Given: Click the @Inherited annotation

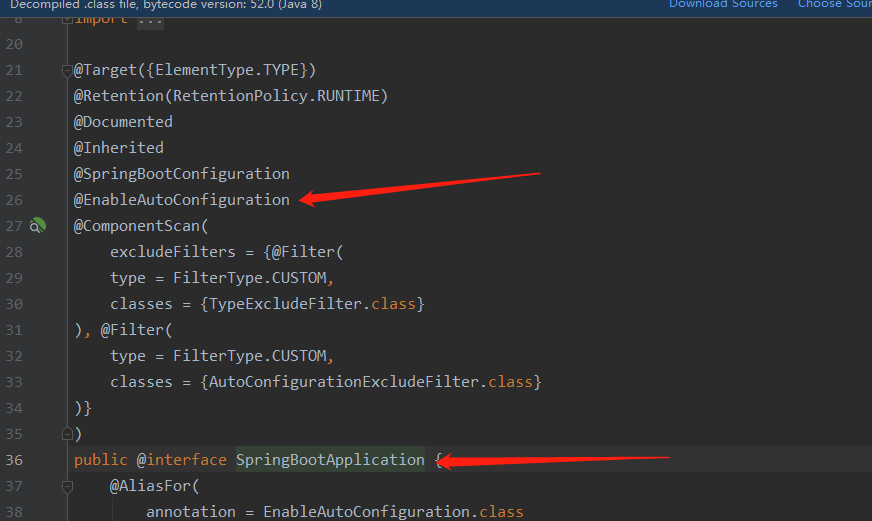Looking at the screenshot, I should [x=119, y=148].
